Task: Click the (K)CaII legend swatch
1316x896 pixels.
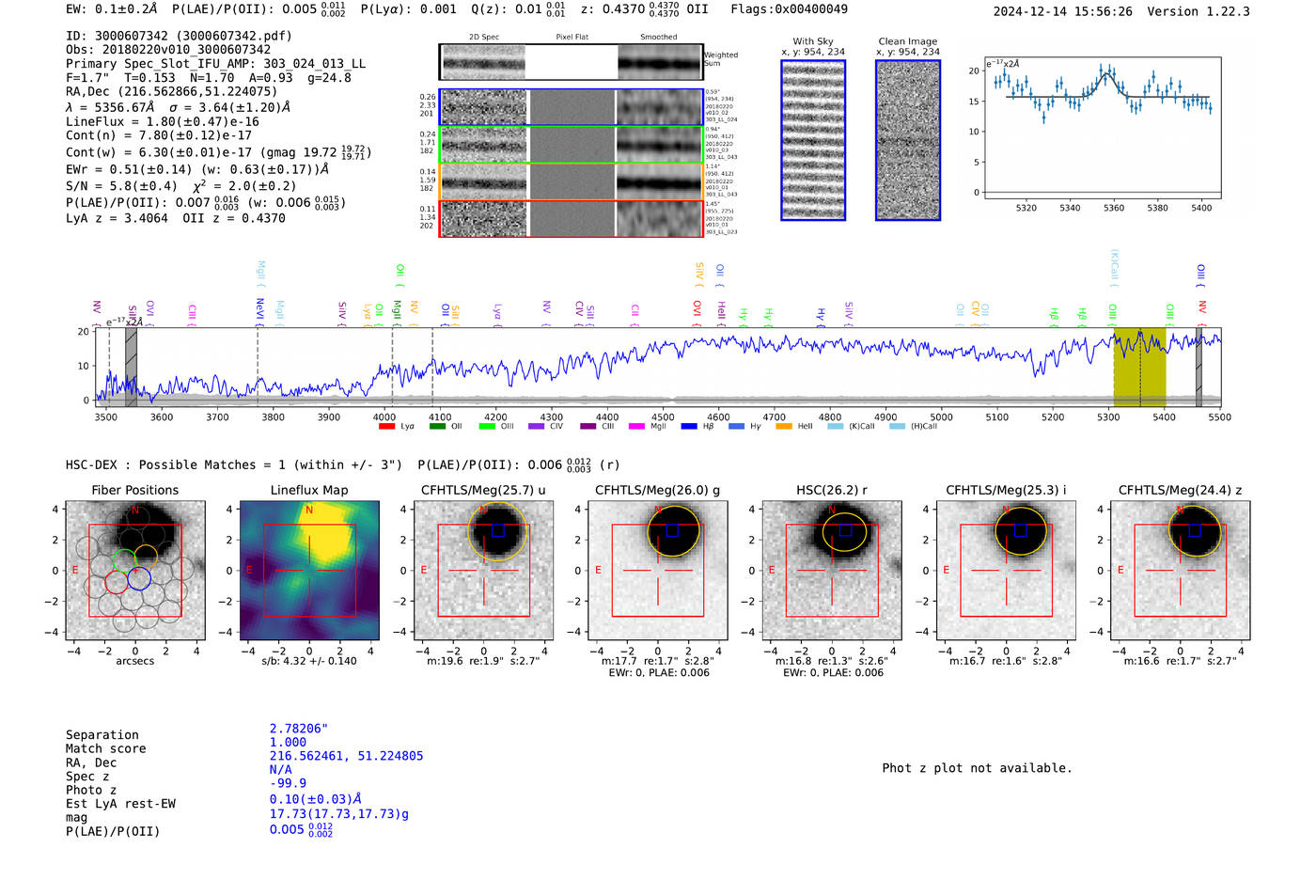Action: [x=835, y=427]
